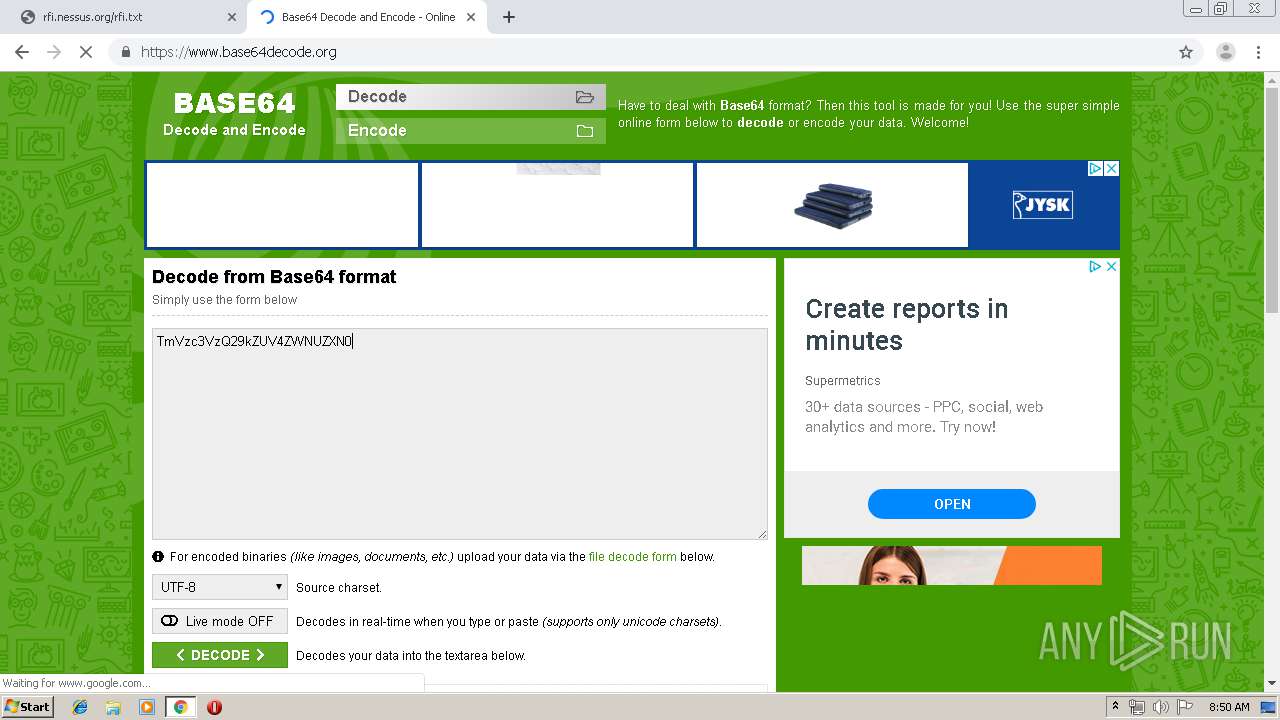Grab the textarea resize handle
The height and width of the screenshot is (720, 1280).
[762, 534]
